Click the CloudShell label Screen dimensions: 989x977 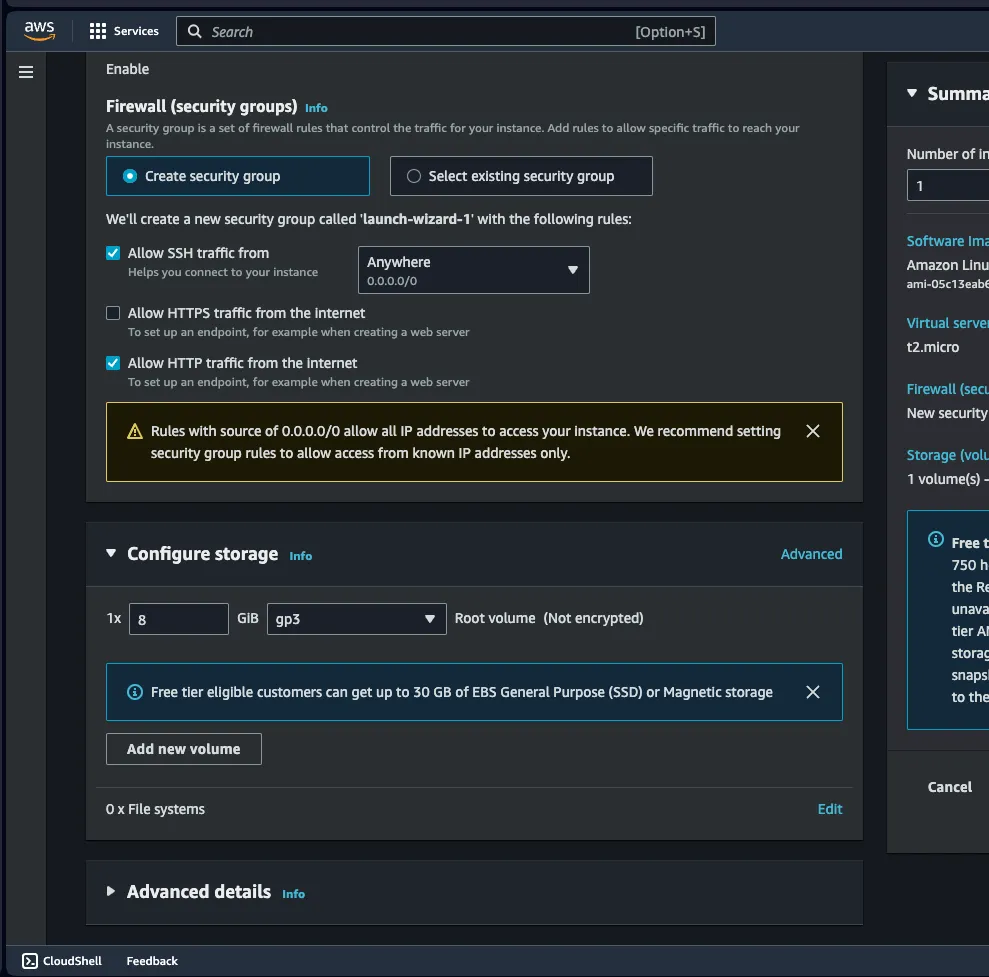(x=72, y=961)
